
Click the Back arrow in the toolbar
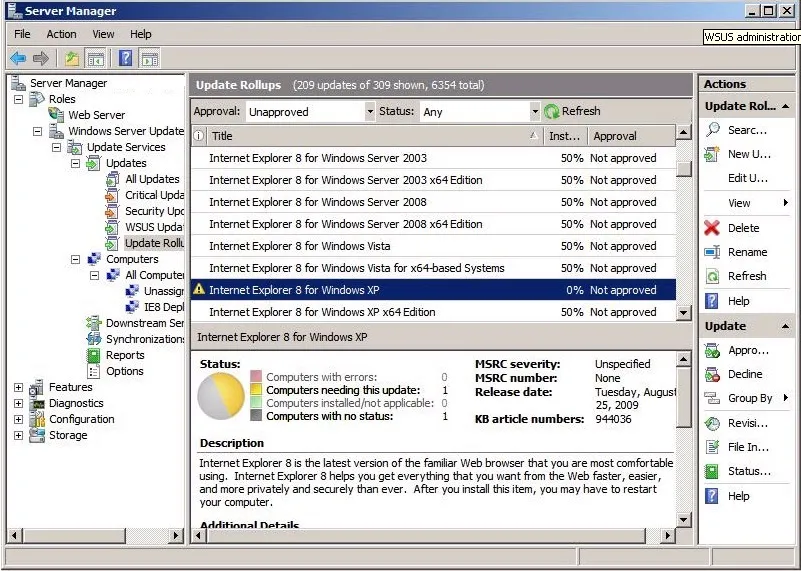(18, 58)
